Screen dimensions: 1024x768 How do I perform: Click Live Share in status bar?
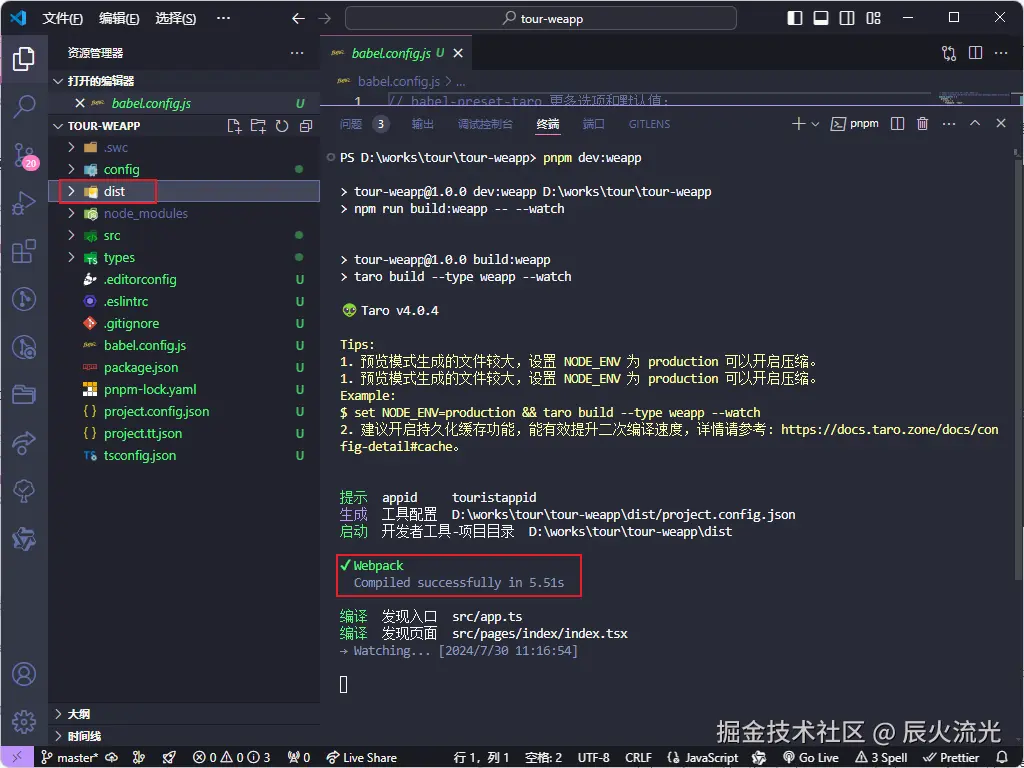point(362,758)
